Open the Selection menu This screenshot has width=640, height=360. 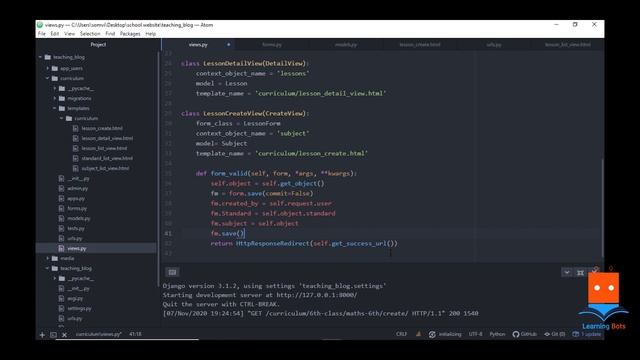tap(90, 34)
